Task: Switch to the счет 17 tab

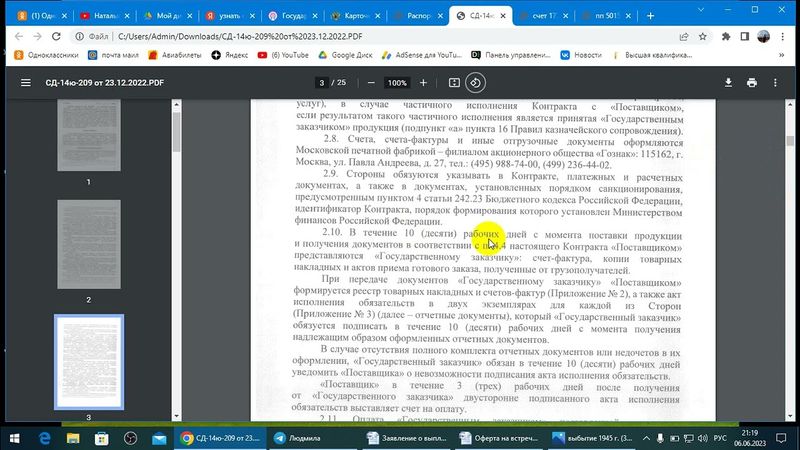Action: click(x=543, y=16)
